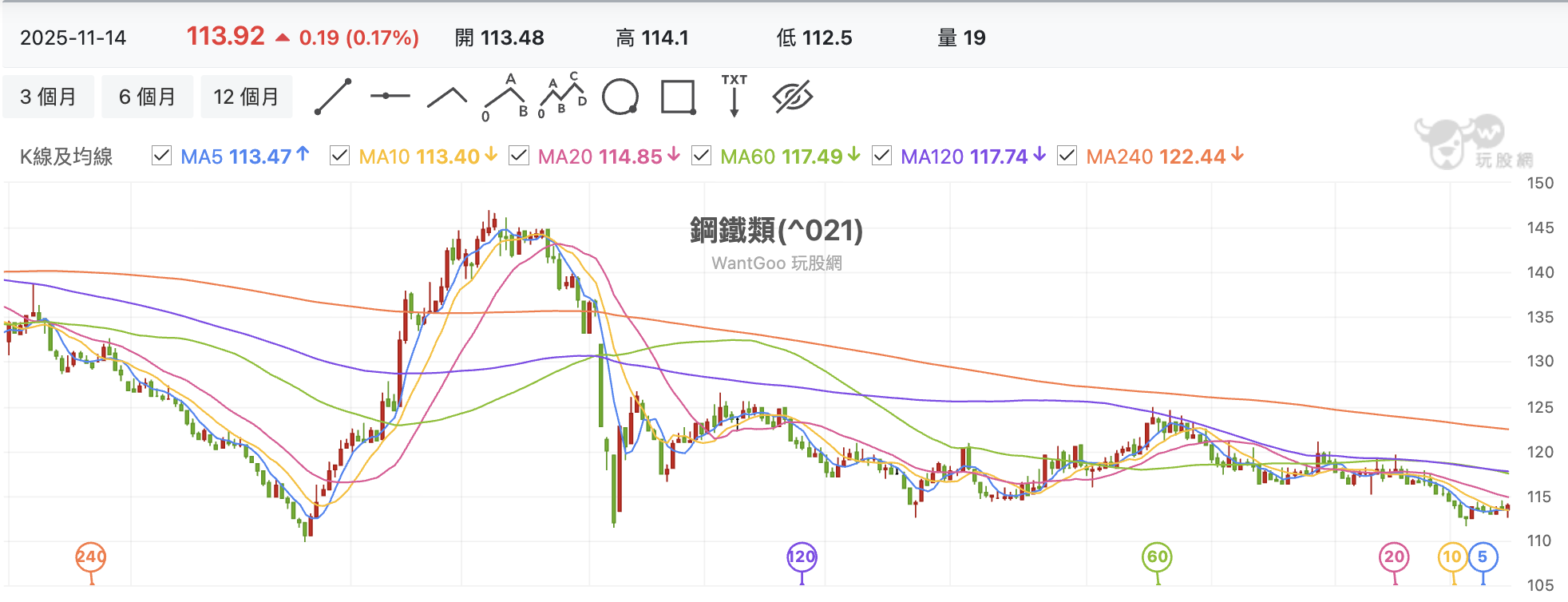Uncheck the MA60 moving average checkbox
The image size is (1568, 602).
point(701,156)
